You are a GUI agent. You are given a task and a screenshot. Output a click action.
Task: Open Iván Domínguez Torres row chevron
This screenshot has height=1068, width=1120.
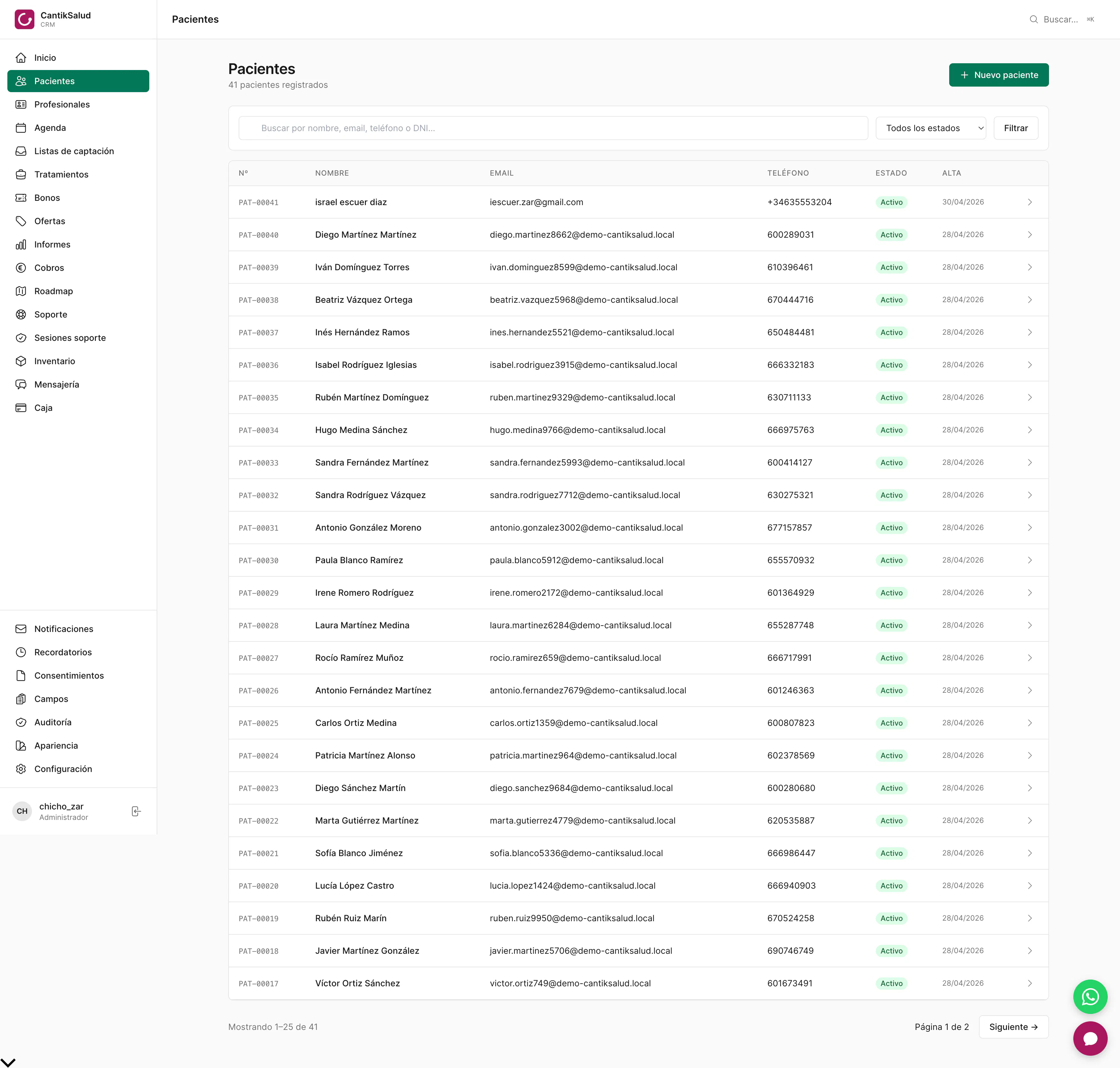[1029, 267]
